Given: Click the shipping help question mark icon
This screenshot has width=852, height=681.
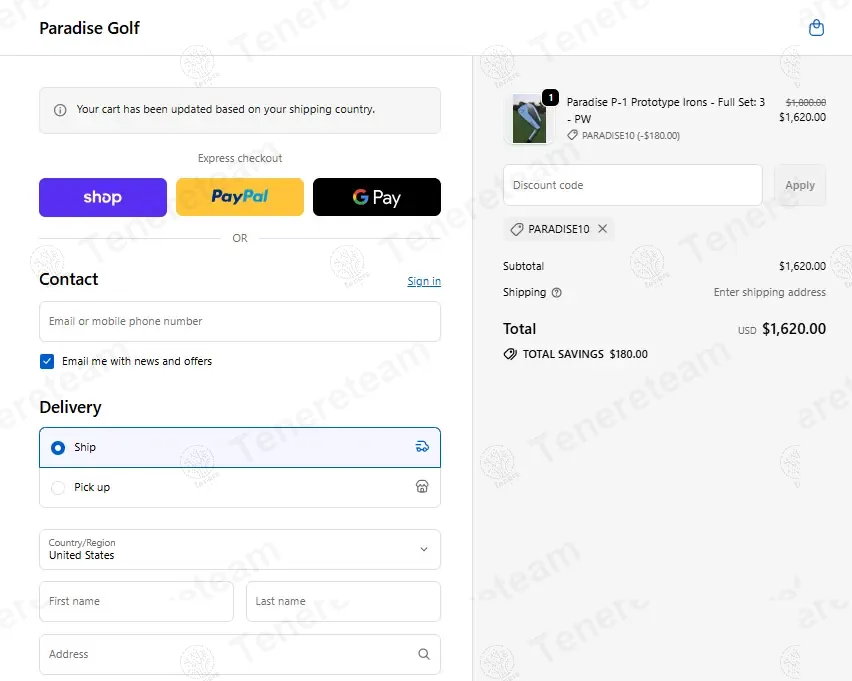Looking at the screenshot, I should (x=557, y=293).
